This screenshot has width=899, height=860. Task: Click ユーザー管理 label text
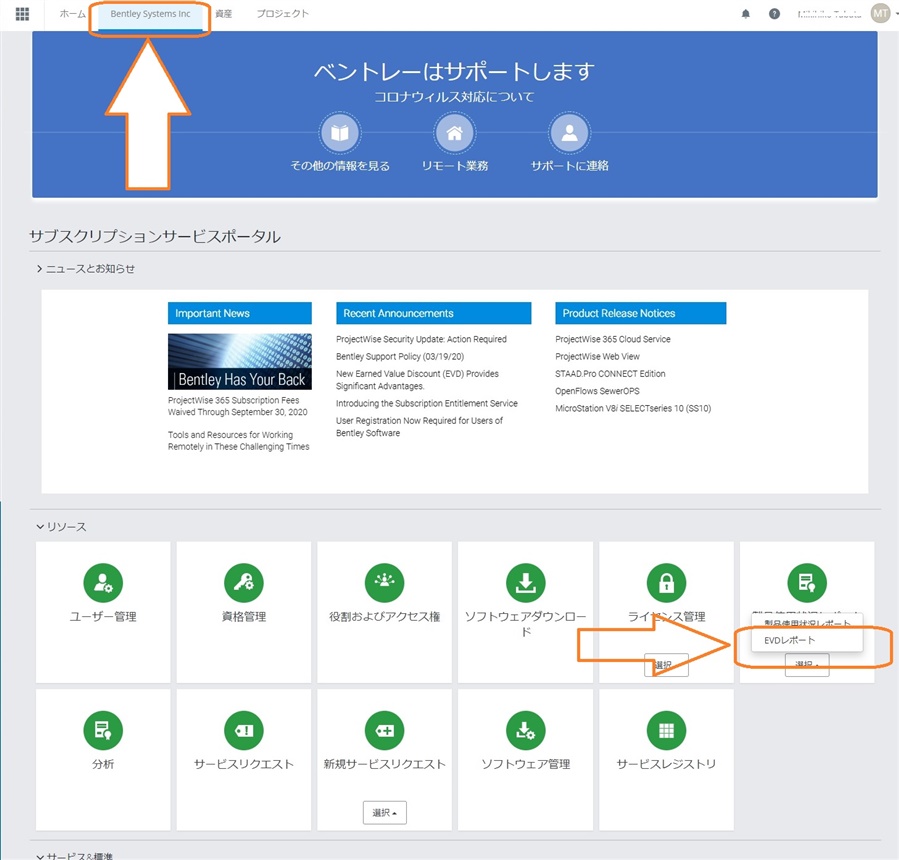(103, 617)
